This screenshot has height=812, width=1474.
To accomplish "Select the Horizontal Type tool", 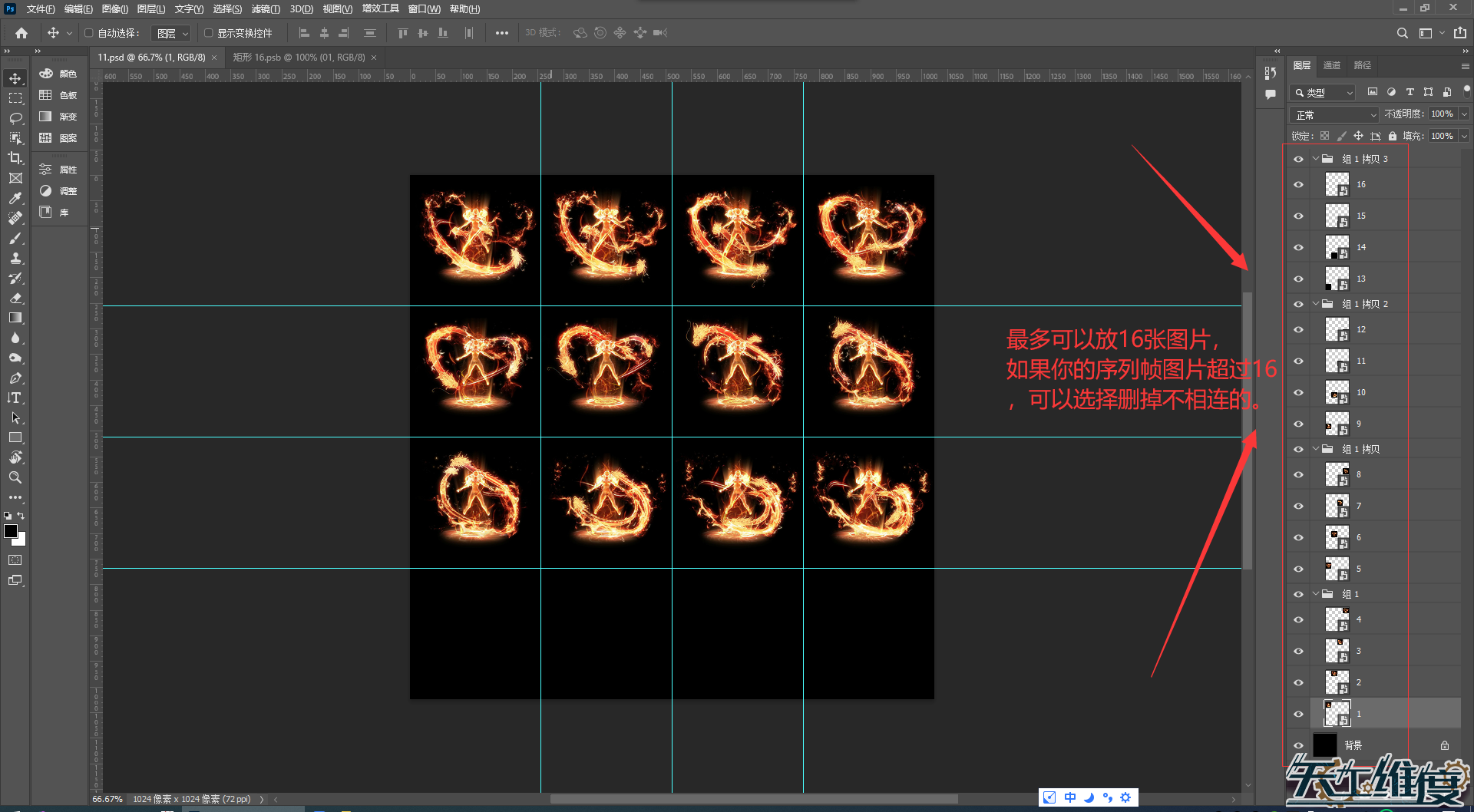I will tap(15, 398).
